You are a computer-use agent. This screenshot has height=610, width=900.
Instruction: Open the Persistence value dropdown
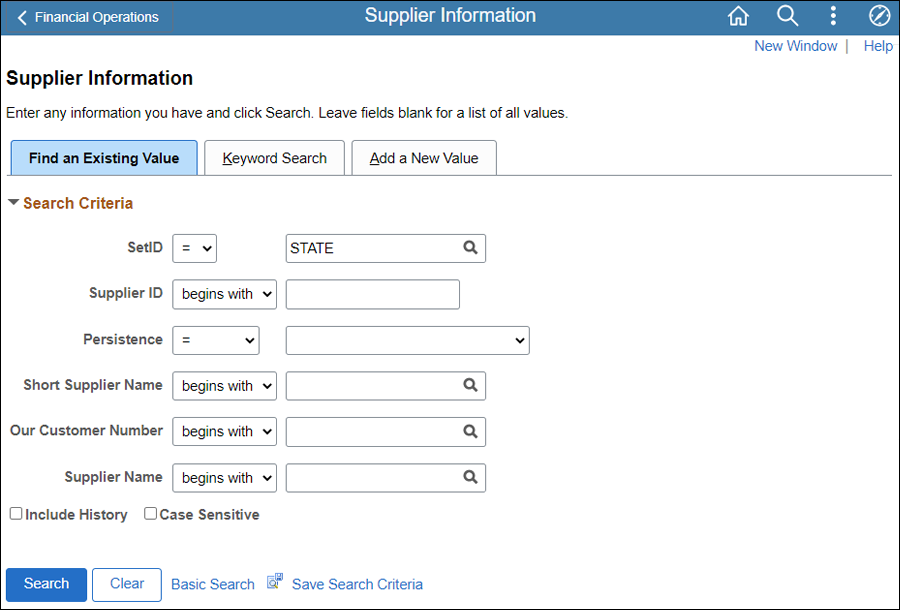pos(408,340)
